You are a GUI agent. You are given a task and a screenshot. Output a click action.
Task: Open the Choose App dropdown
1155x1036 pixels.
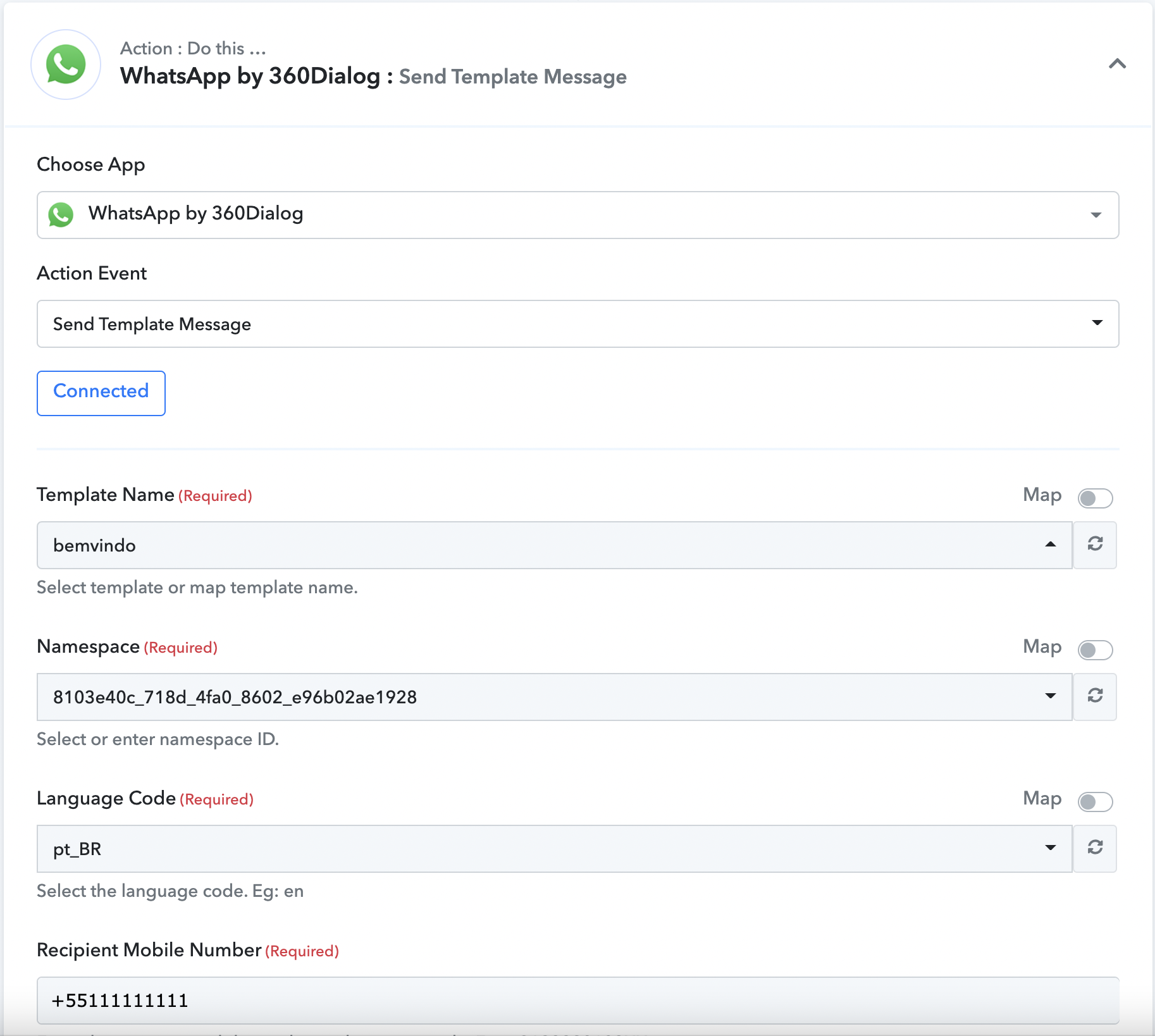(x=577, y=215)
